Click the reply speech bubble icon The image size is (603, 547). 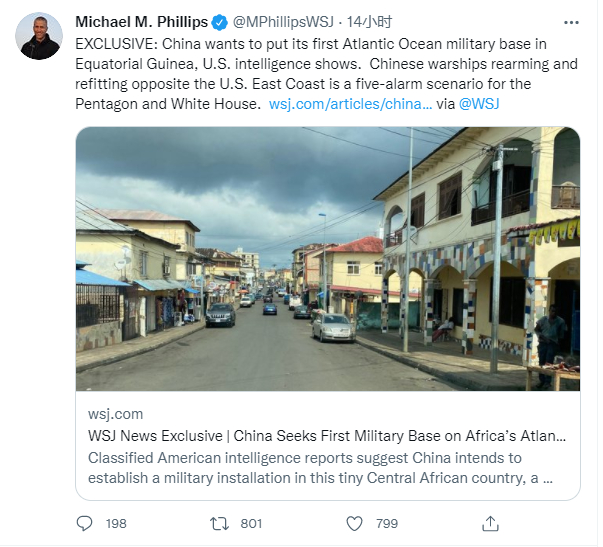[x=85, y=523]
